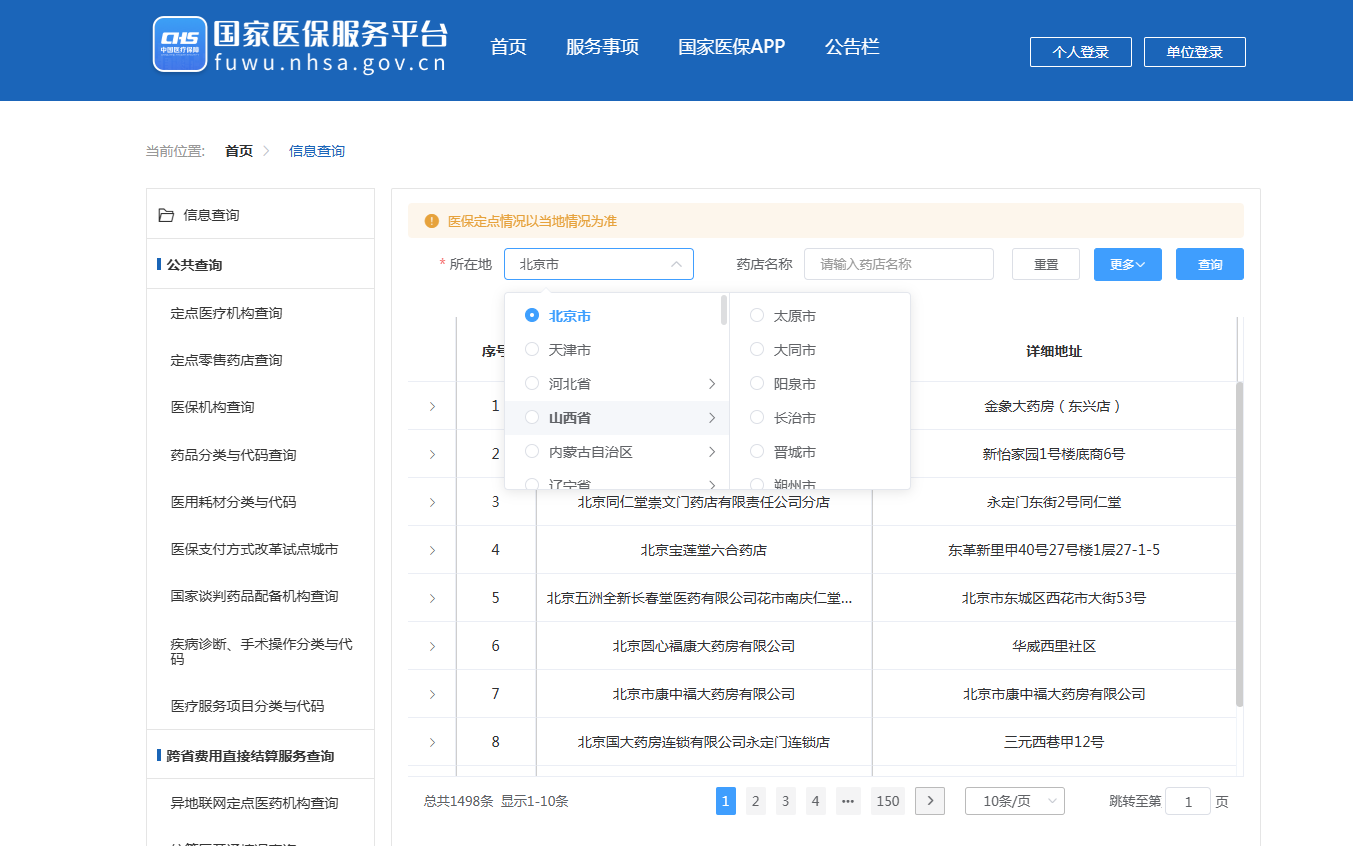
Task: Focus the 药店名称 input field
Action: 898,264
